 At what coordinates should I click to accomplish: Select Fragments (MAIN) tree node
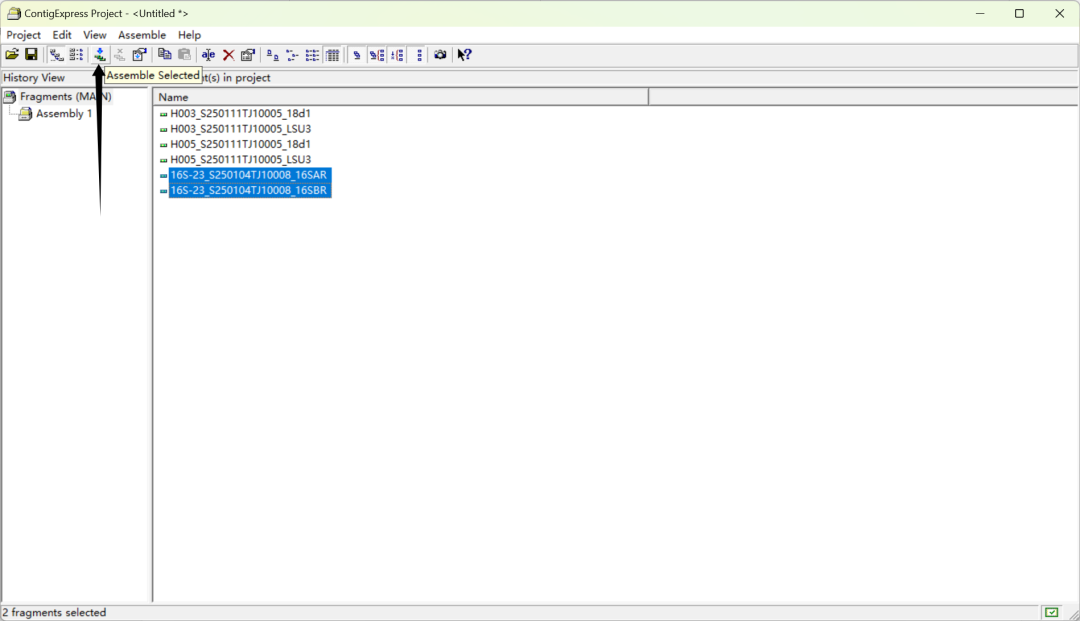point(65,96)
